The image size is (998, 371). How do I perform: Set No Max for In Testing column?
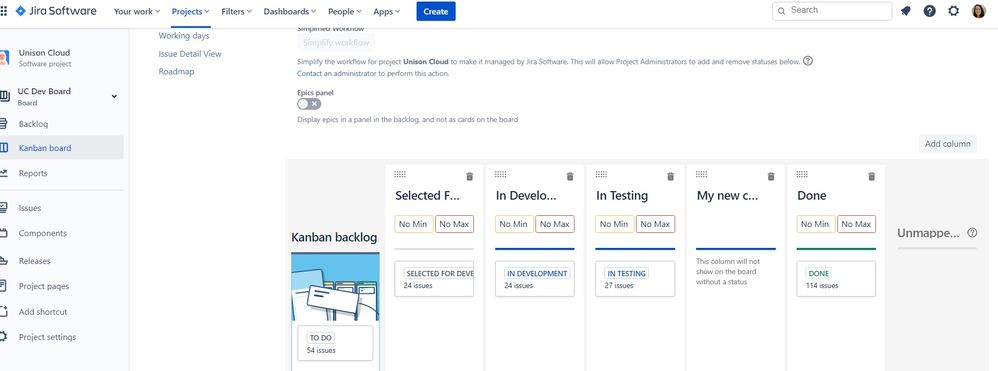coord(655,224)
